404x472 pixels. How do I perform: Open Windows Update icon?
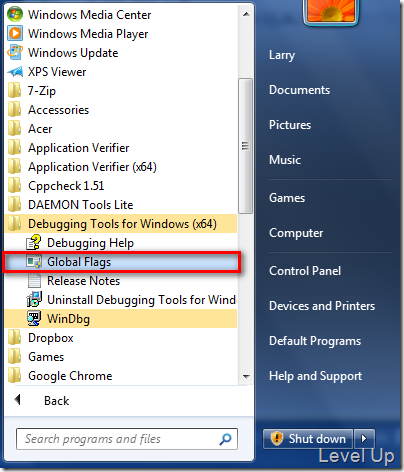(x=15, y=52)
